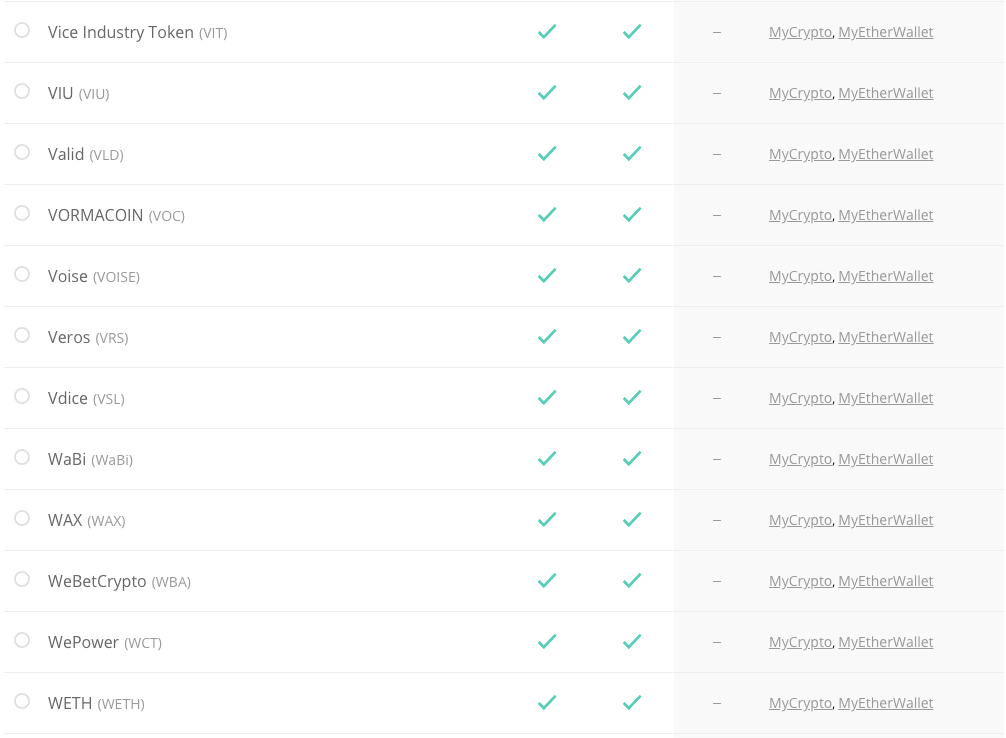This screenshot has height=738, width=1006.
Task: Select the VIU radio button
Action: point(22,91)
